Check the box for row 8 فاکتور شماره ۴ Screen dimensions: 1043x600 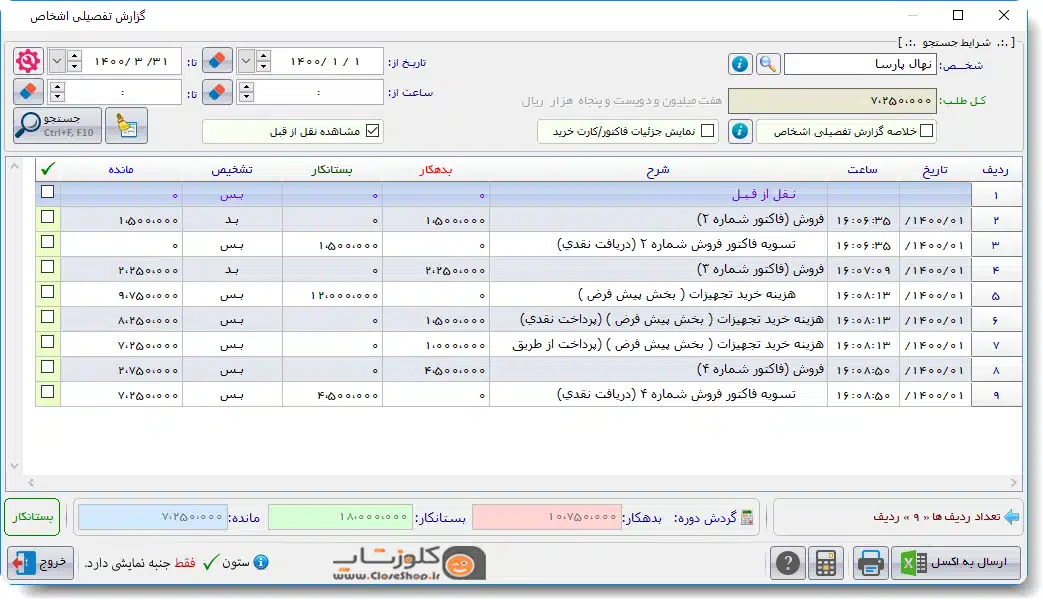click(x=47, y=367)
